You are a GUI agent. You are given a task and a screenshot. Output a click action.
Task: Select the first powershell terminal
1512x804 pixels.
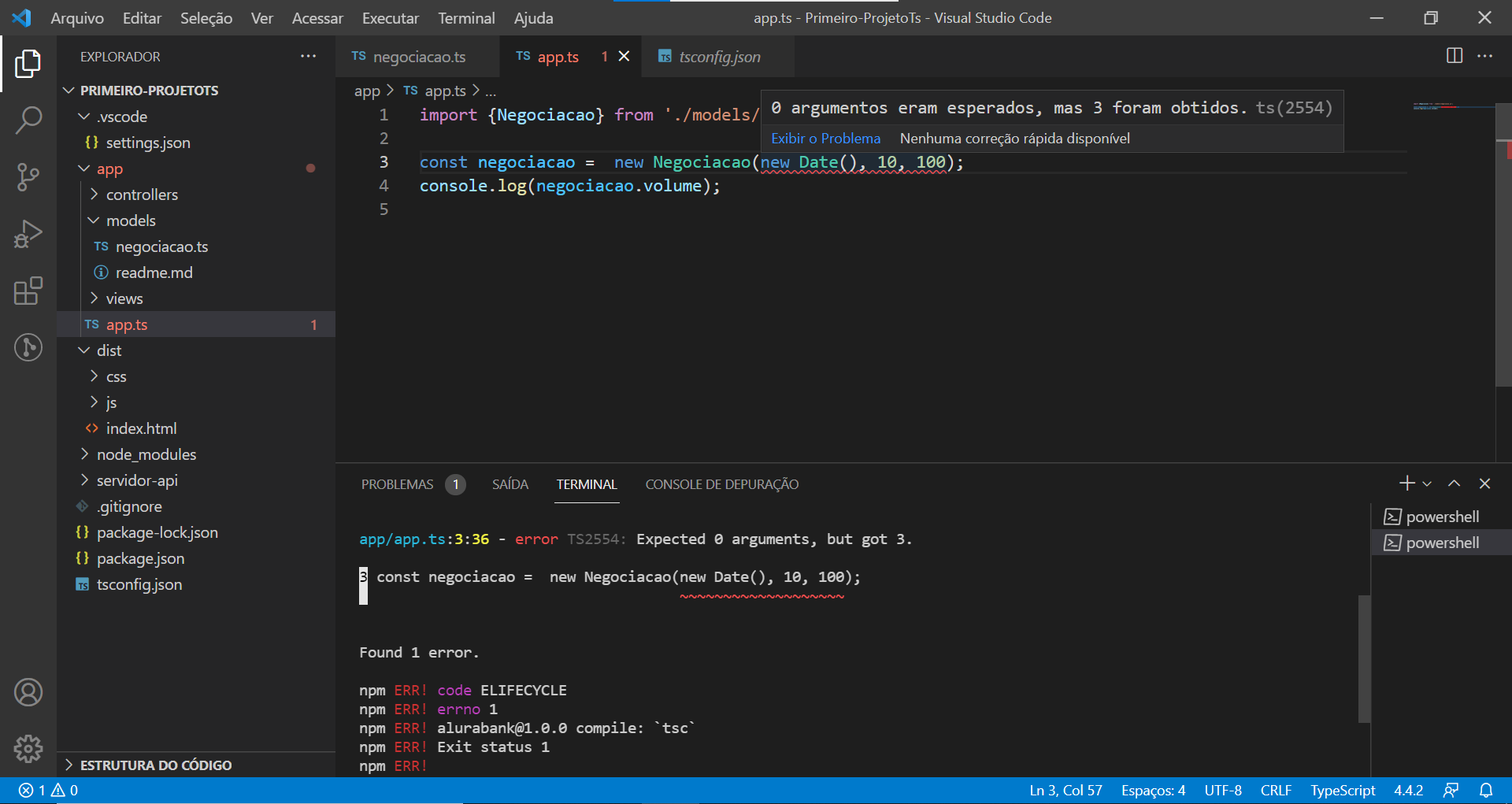(1440, 517)
